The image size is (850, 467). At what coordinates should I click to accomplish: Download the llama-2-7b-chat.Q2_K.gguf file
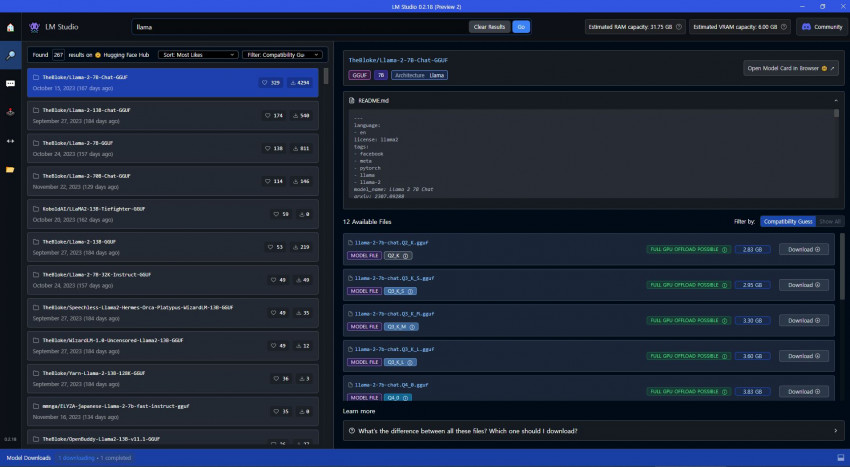[803, 249]
